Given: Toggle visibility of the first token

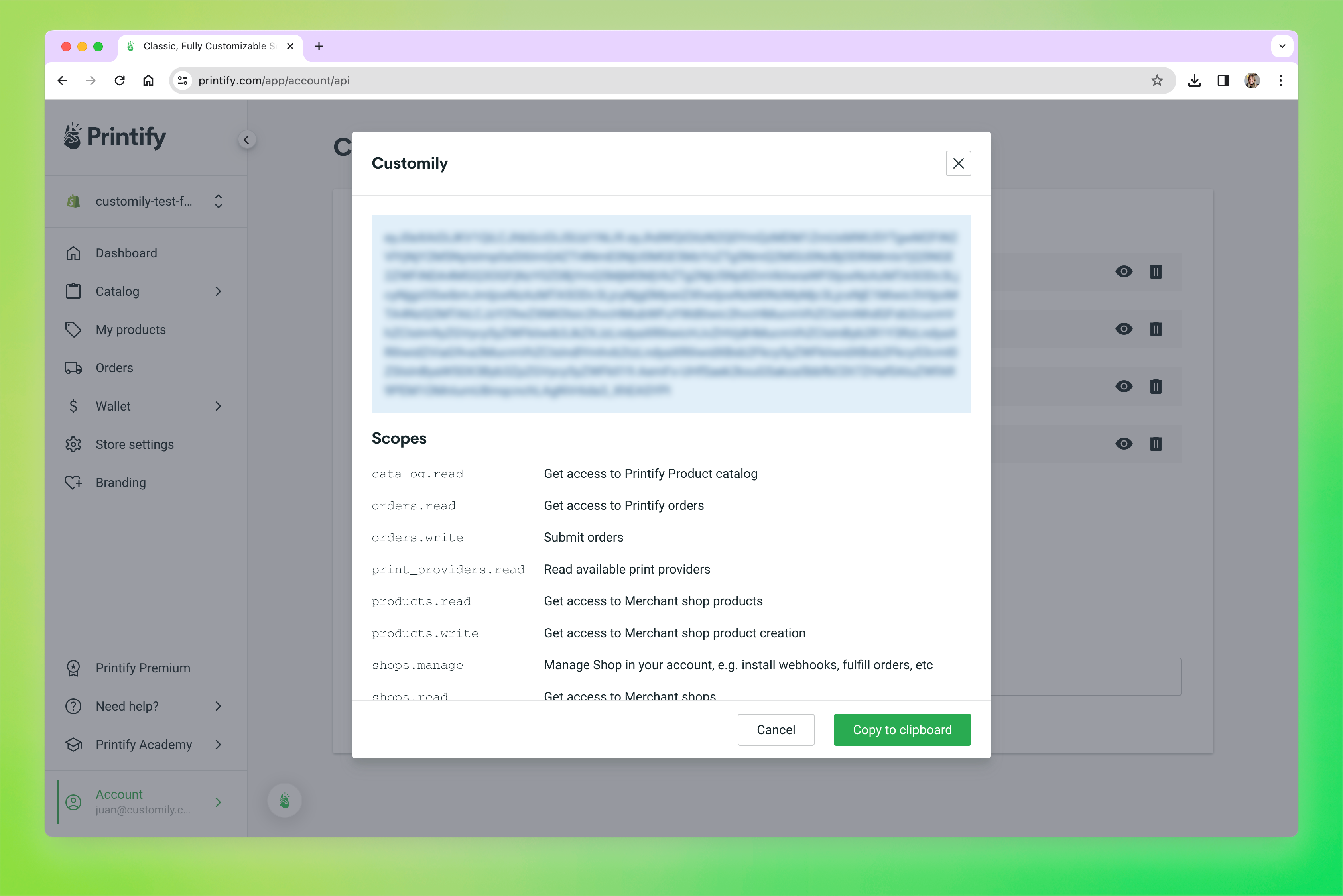Looking at the screenshot, I should (1123, 271).
